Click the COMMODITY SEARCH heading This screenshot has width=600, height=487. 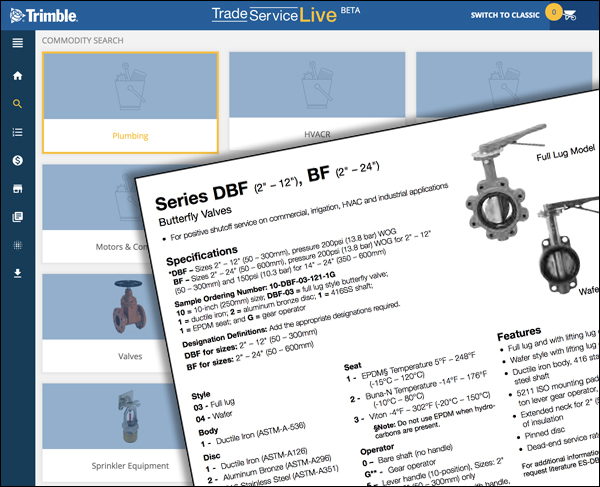pyautogui.click(x=83, y=41)
